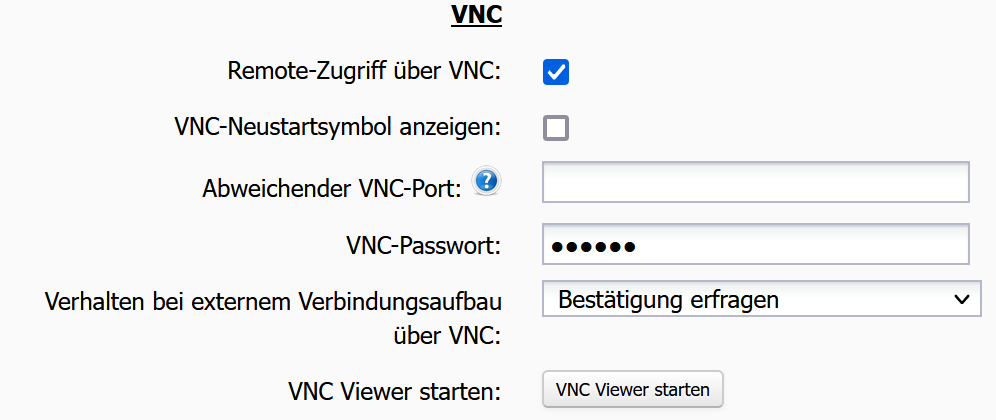Select the Abweichender VNC-Port label text

click(x=331, y=187)
